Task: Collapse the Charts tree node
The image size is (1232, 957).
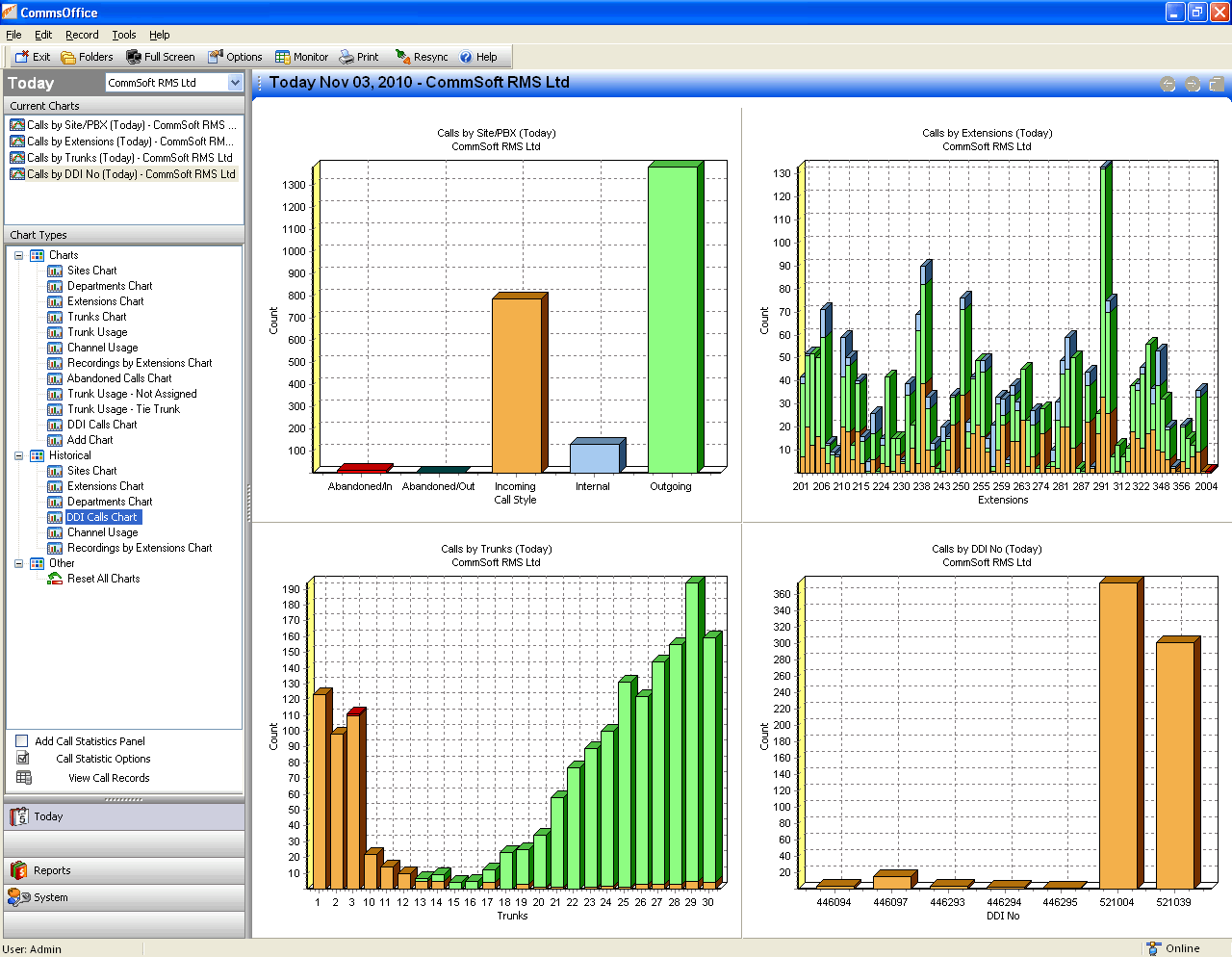Action: click(x=18, y=255)
